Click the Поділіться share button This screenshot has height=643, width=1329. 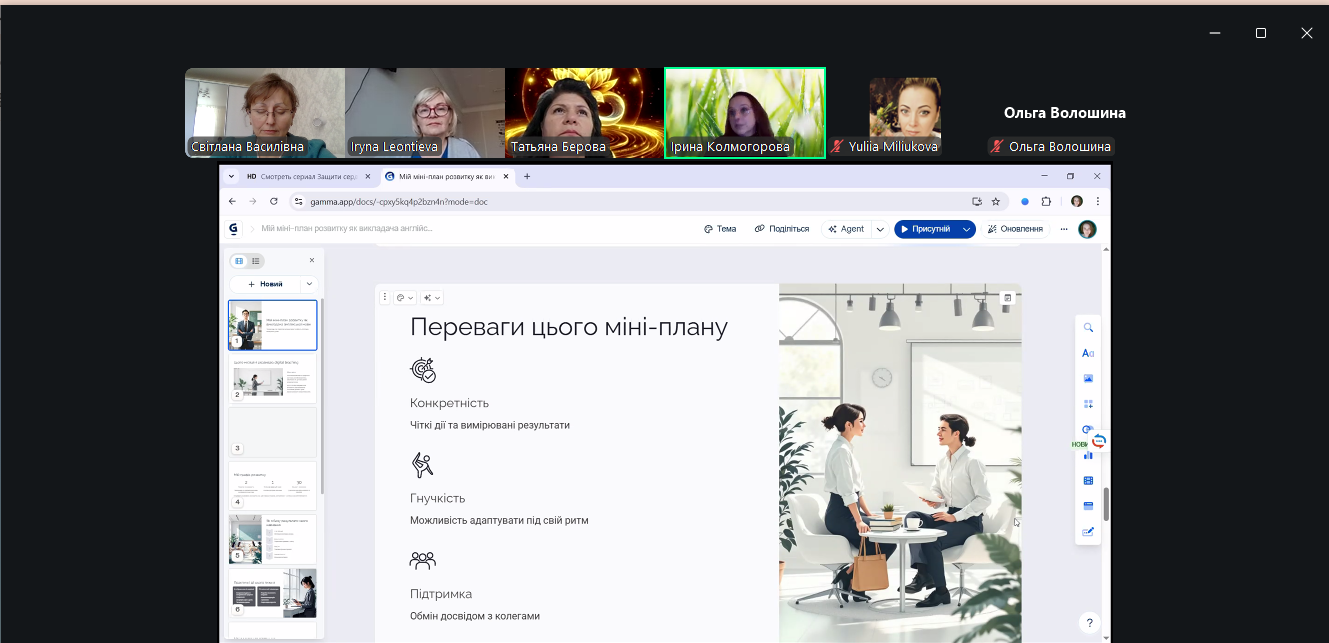click(782, 229)
